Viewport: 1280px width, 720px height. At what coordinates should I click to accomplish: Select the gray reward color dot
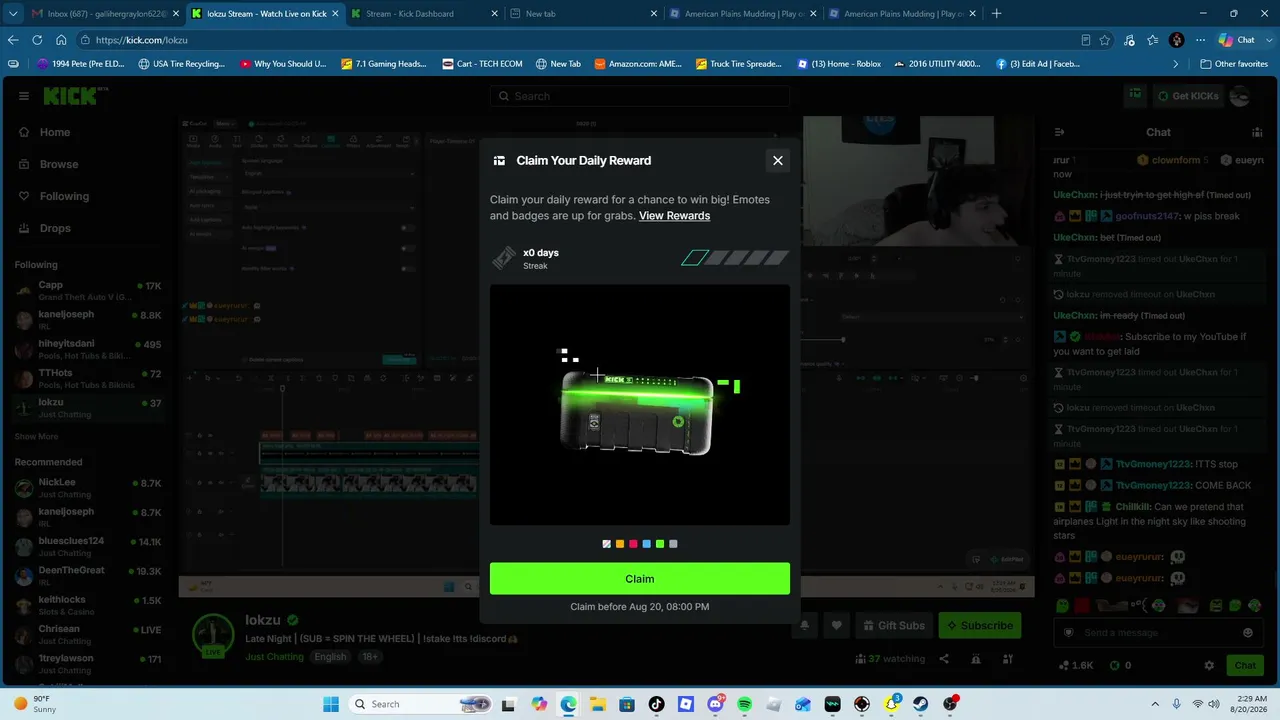tap(673, 544)
